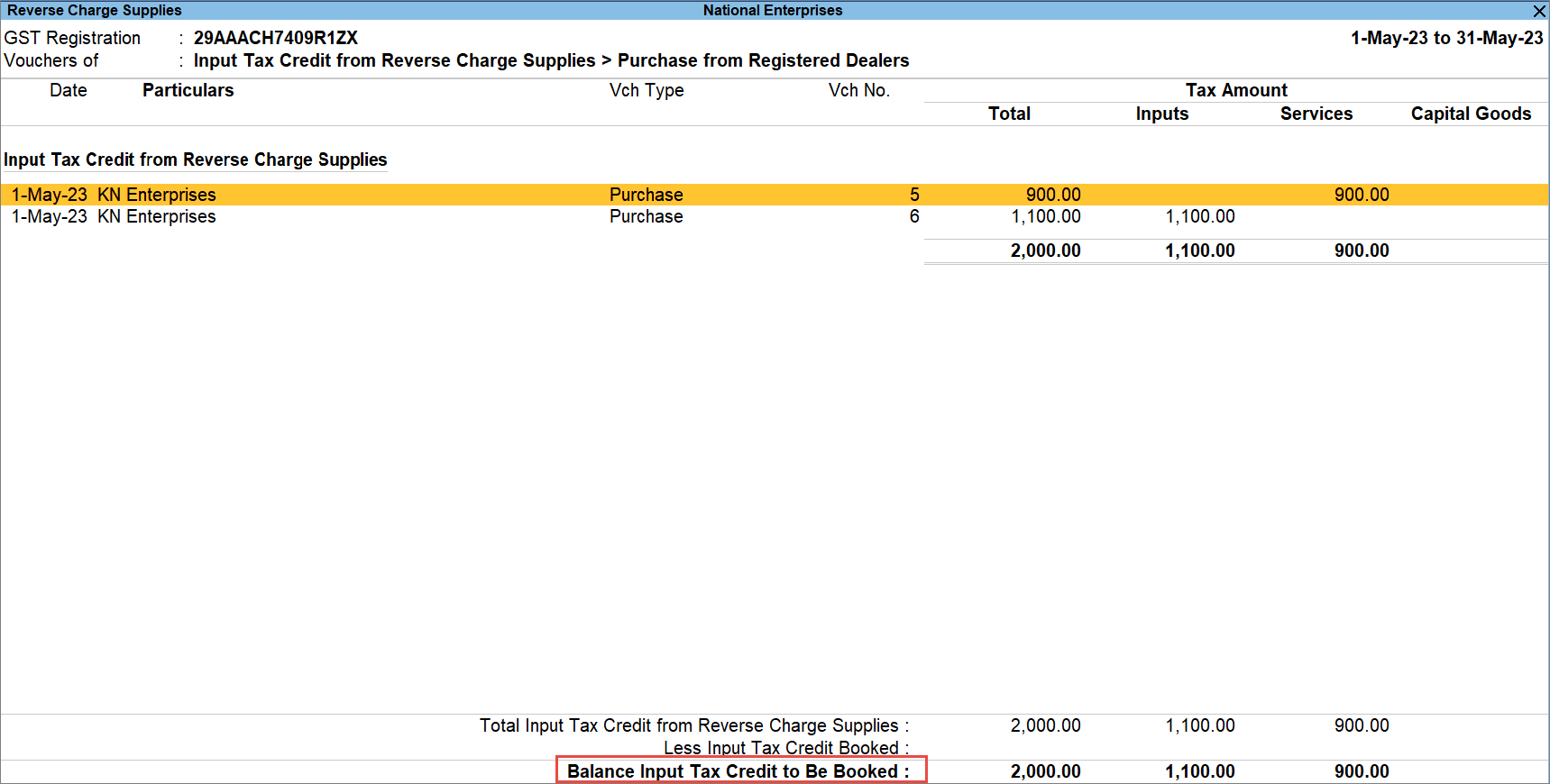The width and height of the screenshot is (1550, 784).
Task: Click the Date column header
Action: tap(69, 90)
